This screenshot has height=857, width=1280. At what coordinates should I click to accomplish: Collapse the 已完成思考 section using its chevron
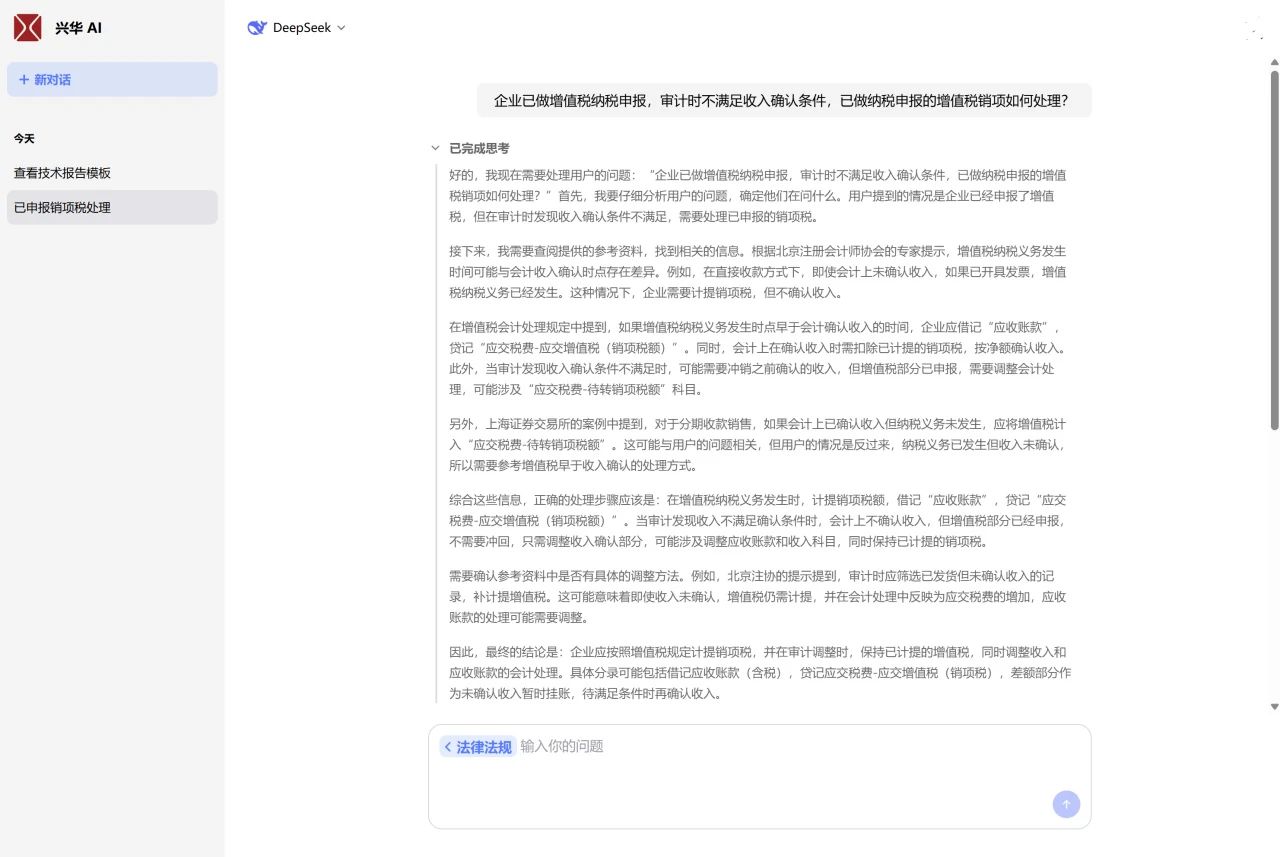pyautogui.click(x=435, y=148)
